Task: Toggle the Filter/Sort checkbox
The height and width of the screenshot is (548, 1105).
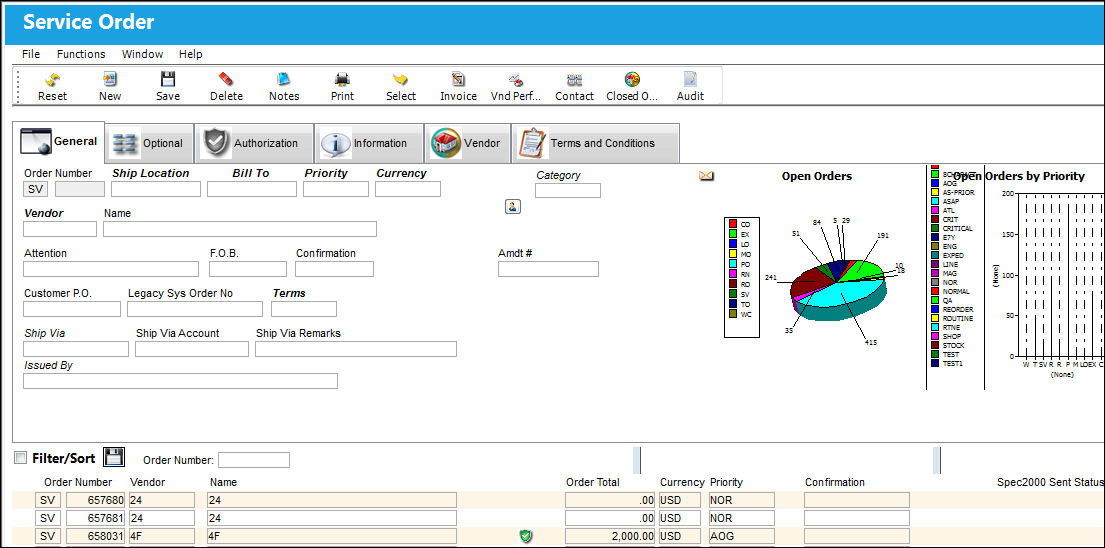Action: [21, 458]
